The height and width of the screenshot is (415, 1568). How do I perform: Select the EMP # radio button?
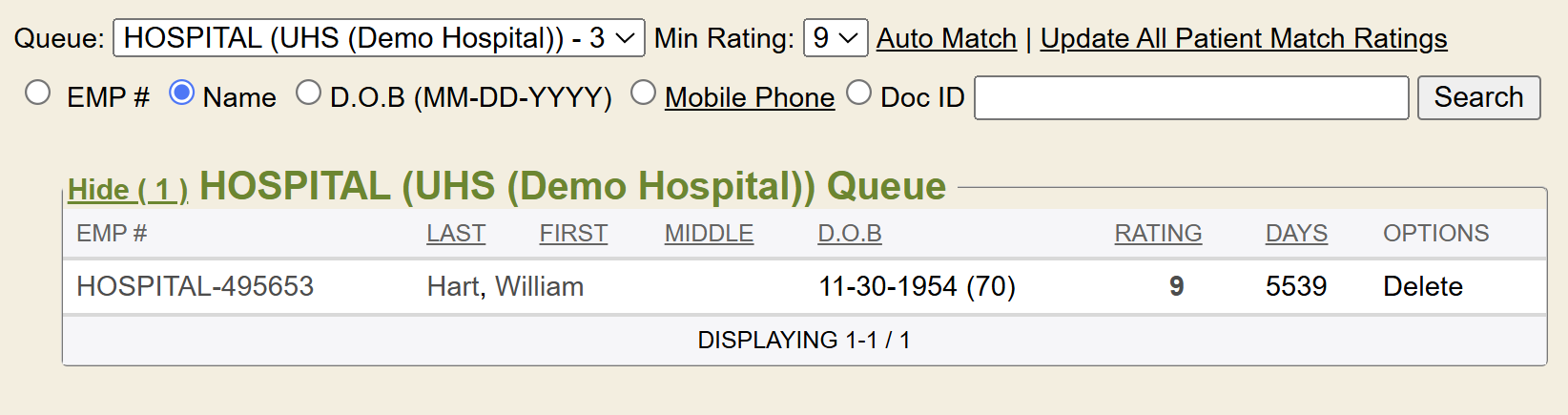tap(38, 93)
